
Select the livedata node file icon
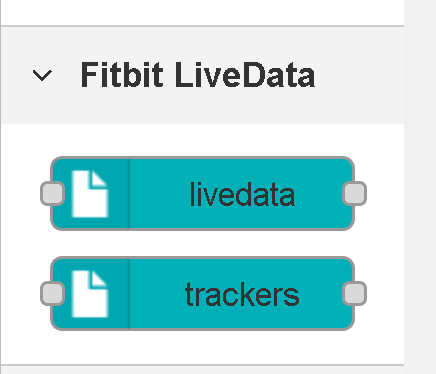coord(90,194)
